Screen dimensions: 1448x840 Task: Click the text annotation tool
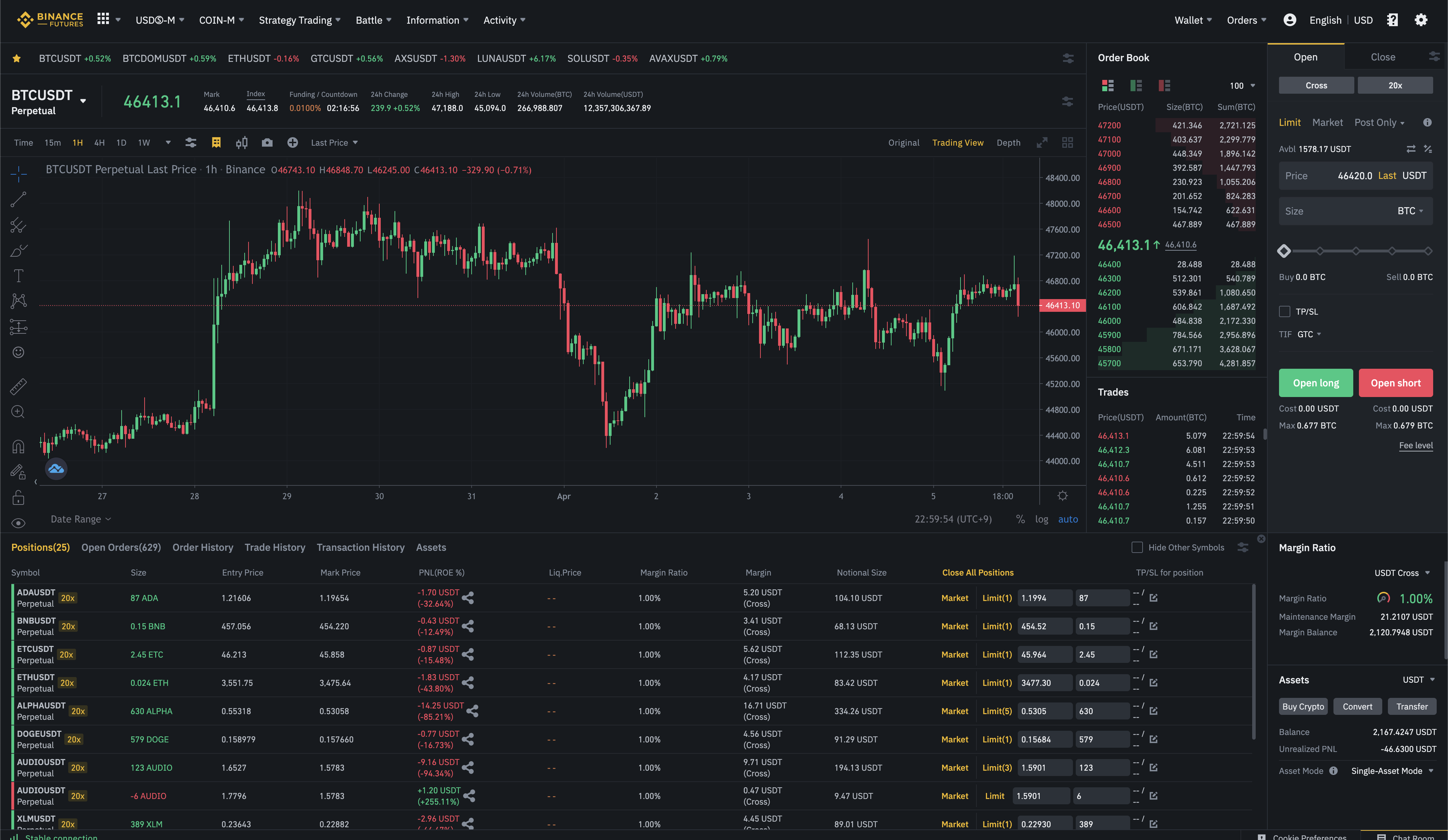coord(18,276)
